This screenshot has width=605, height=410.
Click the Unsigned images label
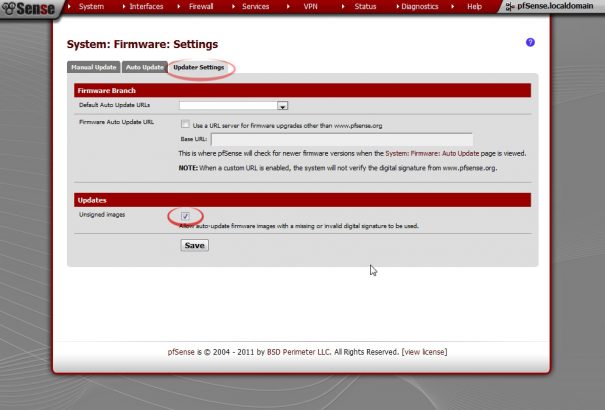pyautogui.click(x=102, y=215)
